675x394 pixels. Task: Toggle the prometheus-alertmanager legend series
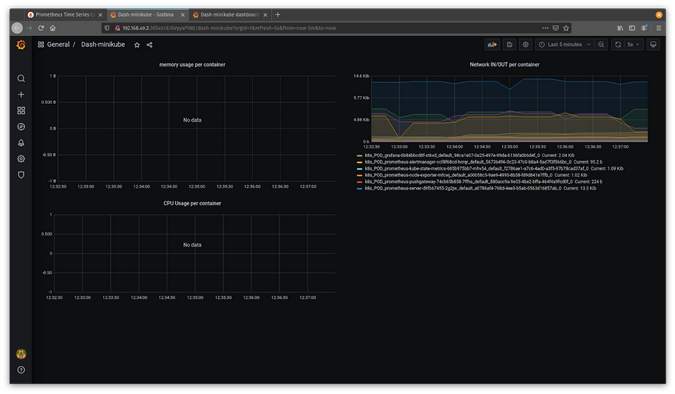(x=468, y=162)
